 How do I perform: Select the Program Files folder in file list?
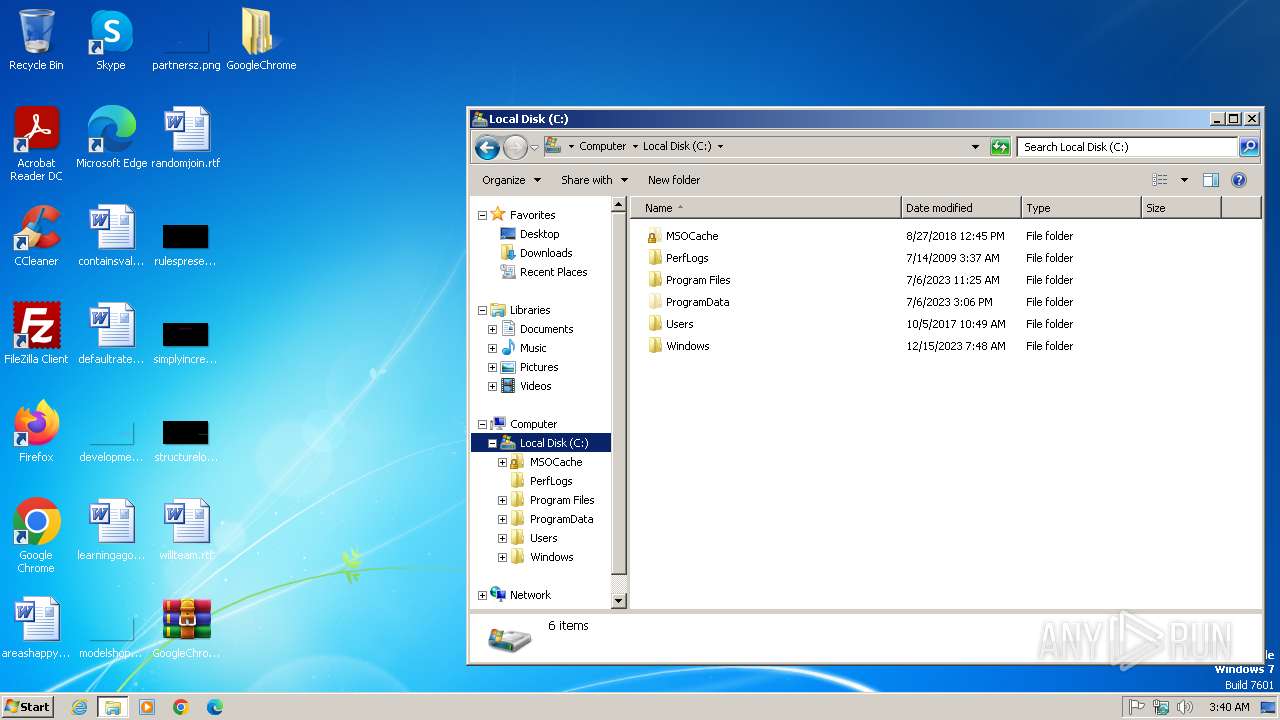click(x=689, y=280)
